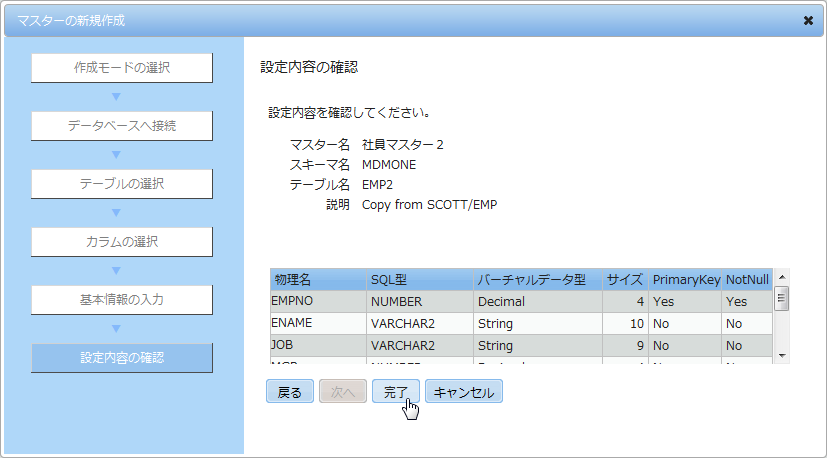
Task: Click table name EMP2
Action: point(378,185)
